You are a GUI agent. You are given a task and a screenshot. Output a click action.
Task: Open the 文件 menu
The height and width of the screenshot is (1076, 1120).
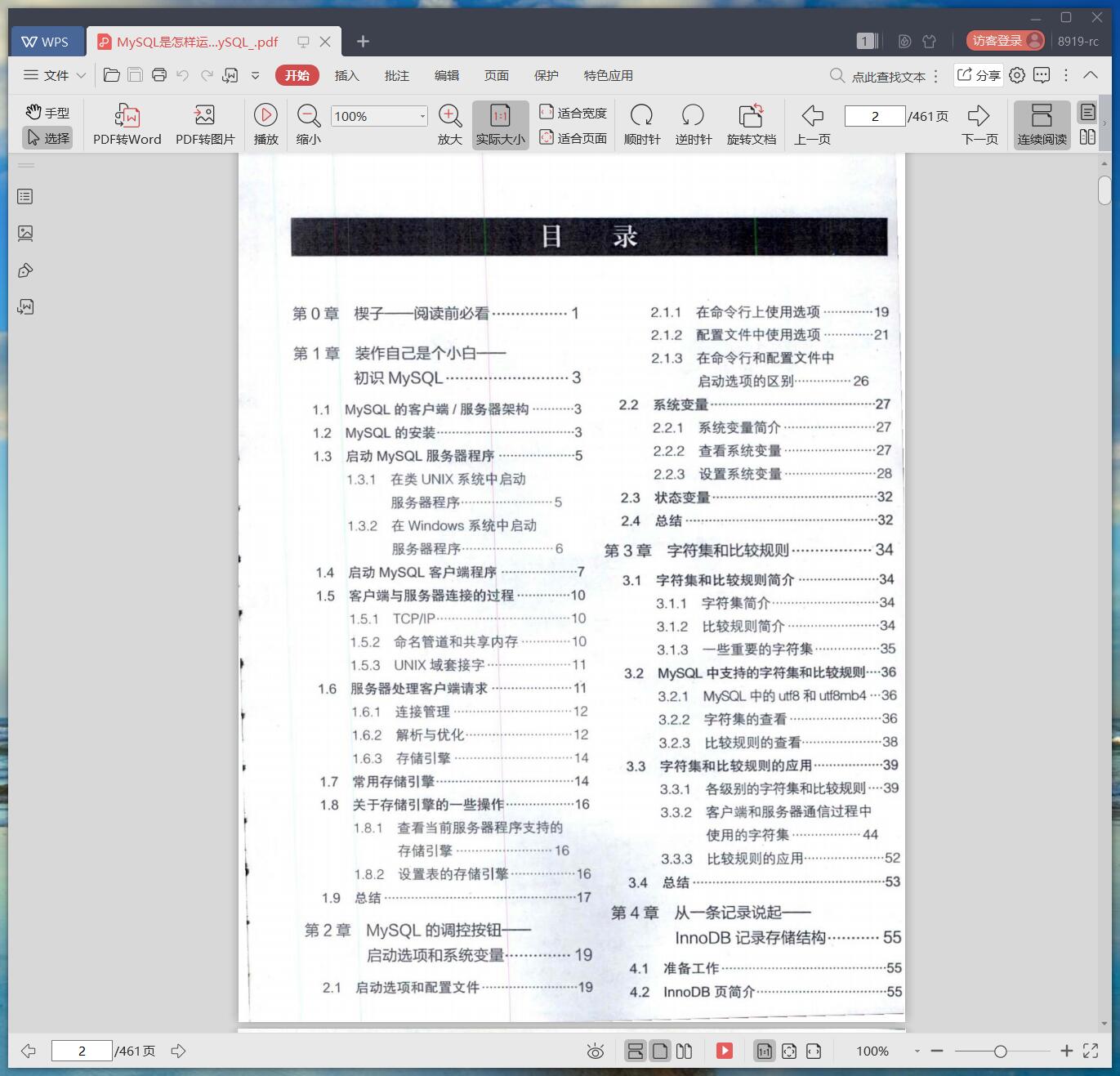[x=55, y=75]
